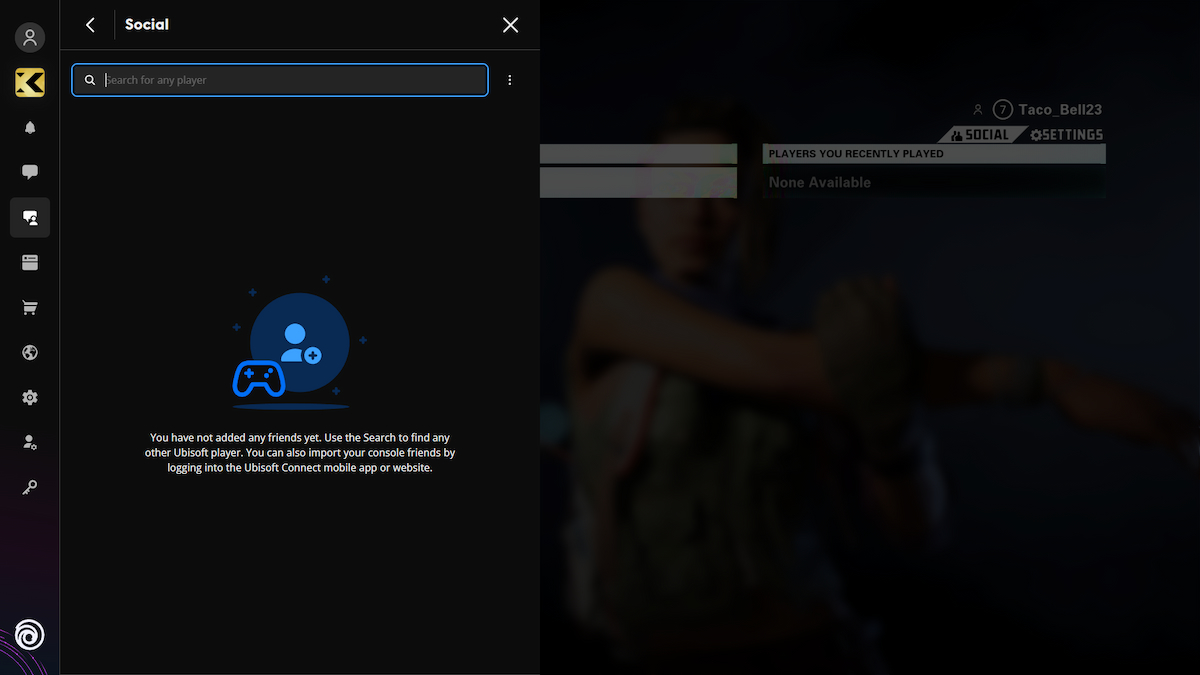Open notifications bell in the sidebar
1200x675 pixels.
click(30, 128)
